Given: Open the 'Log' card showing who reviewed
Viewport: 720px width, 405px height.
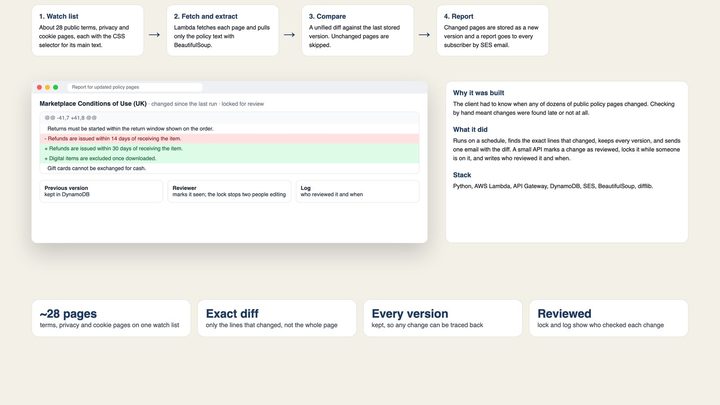Looking at the screenshot, I should pos(357,191).
